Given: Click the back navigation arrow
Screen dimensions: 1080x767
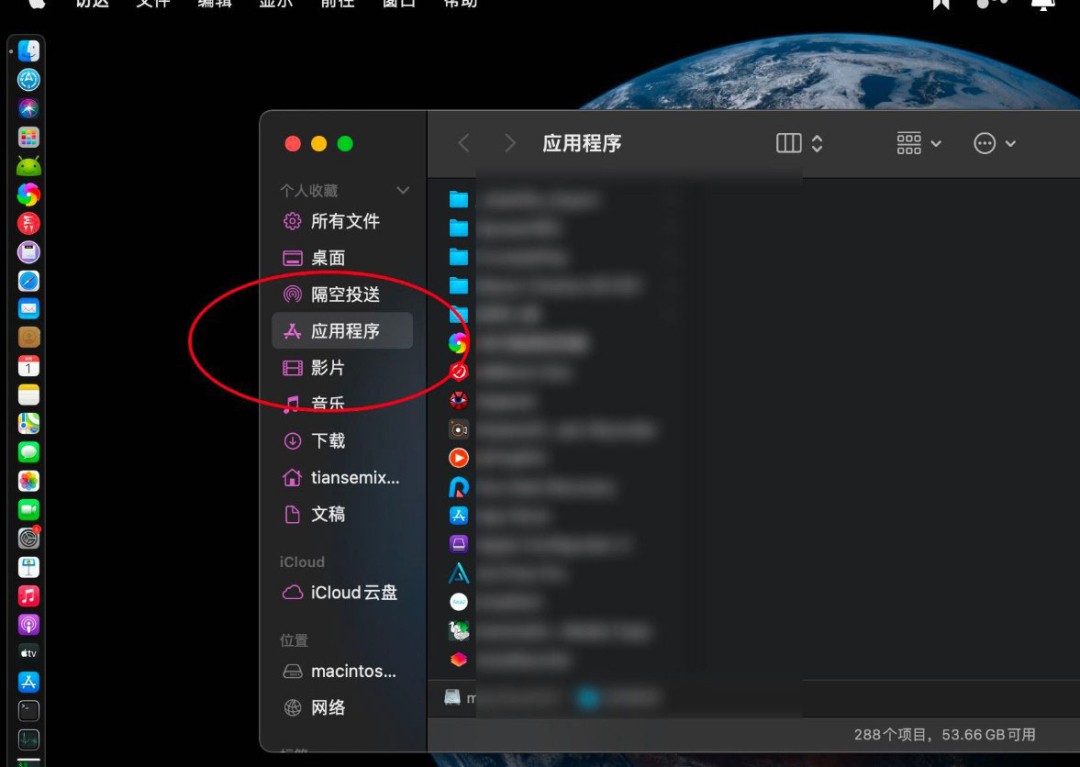Looking at the screenshot, I should tap(463, 143).
